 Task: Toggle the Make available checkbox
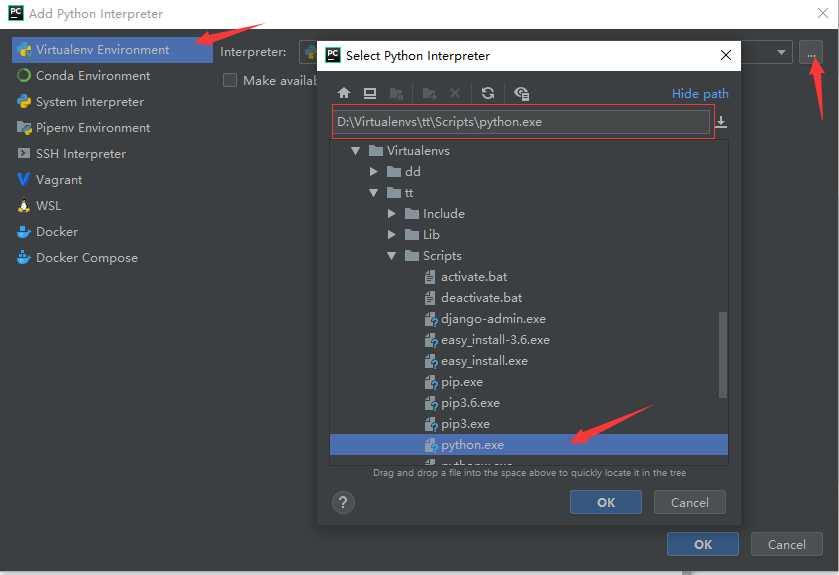pos(230,80)
